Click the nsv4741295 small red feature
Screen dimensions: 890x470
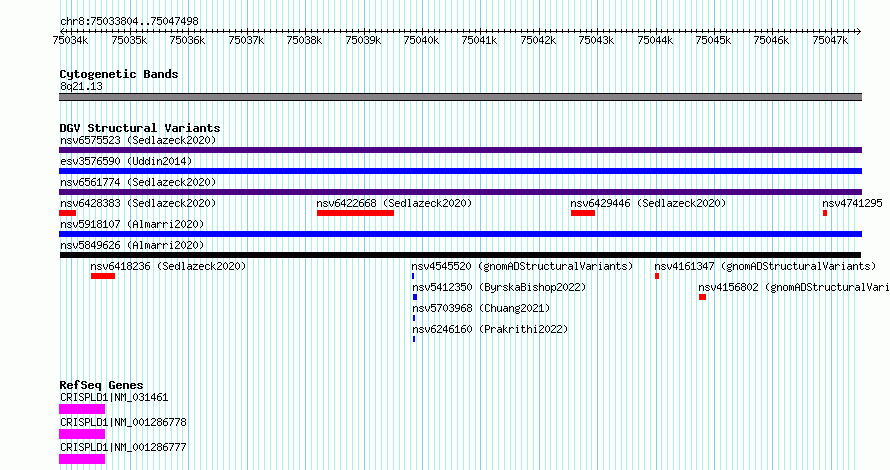[x=825, y=213]
